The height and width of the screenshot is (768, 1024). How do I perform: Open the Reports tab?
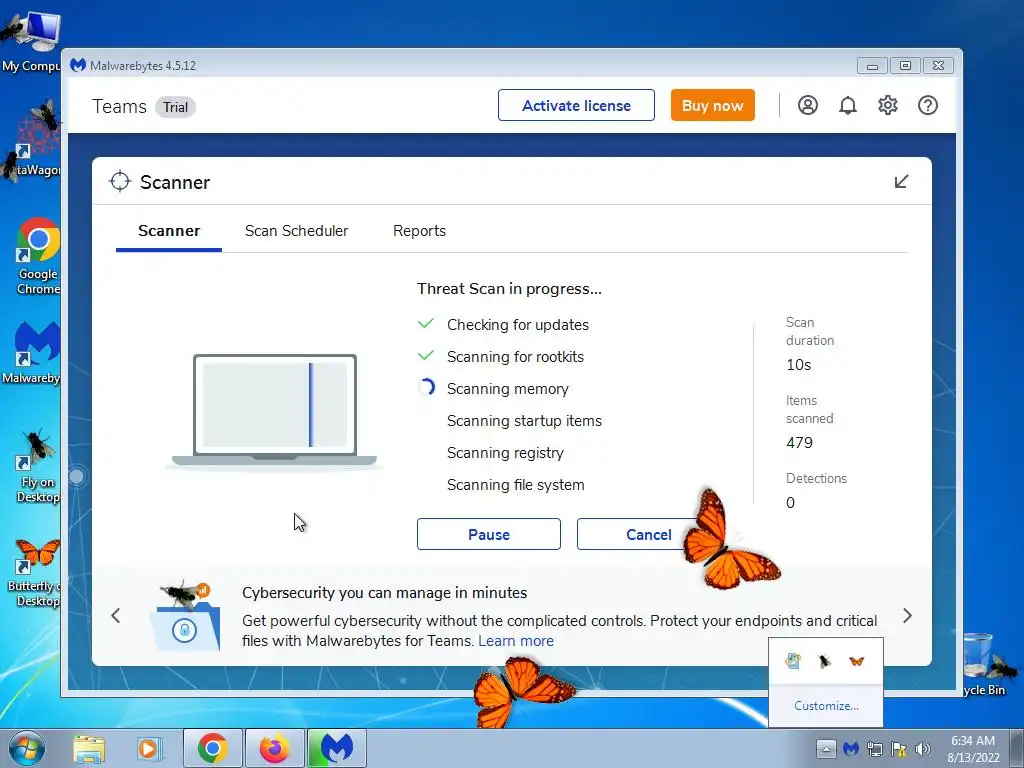pos(419,231)
